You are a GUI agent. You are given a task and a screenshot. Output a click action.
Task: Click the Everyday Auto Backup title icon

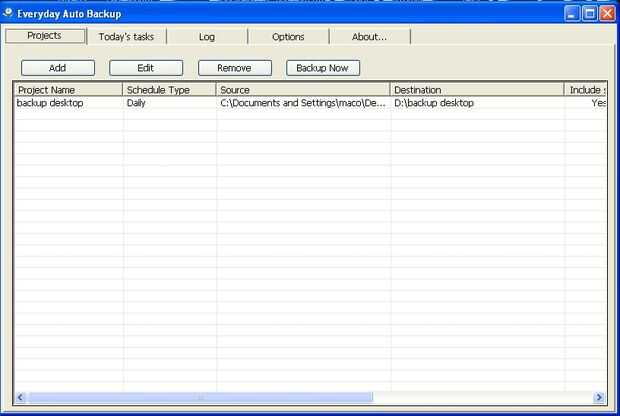point(8,13)
